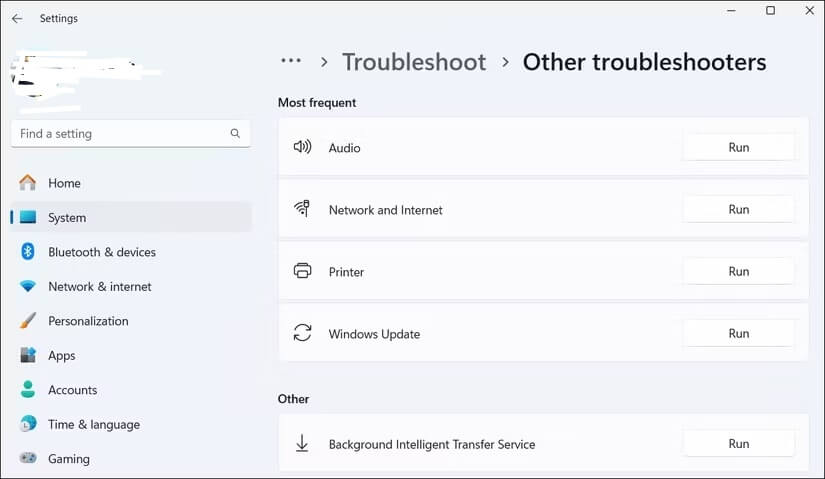Run Background Intelligent Transfer Service troubleshooter
Screen dimensions: 825x479
(x=738, y=444)
